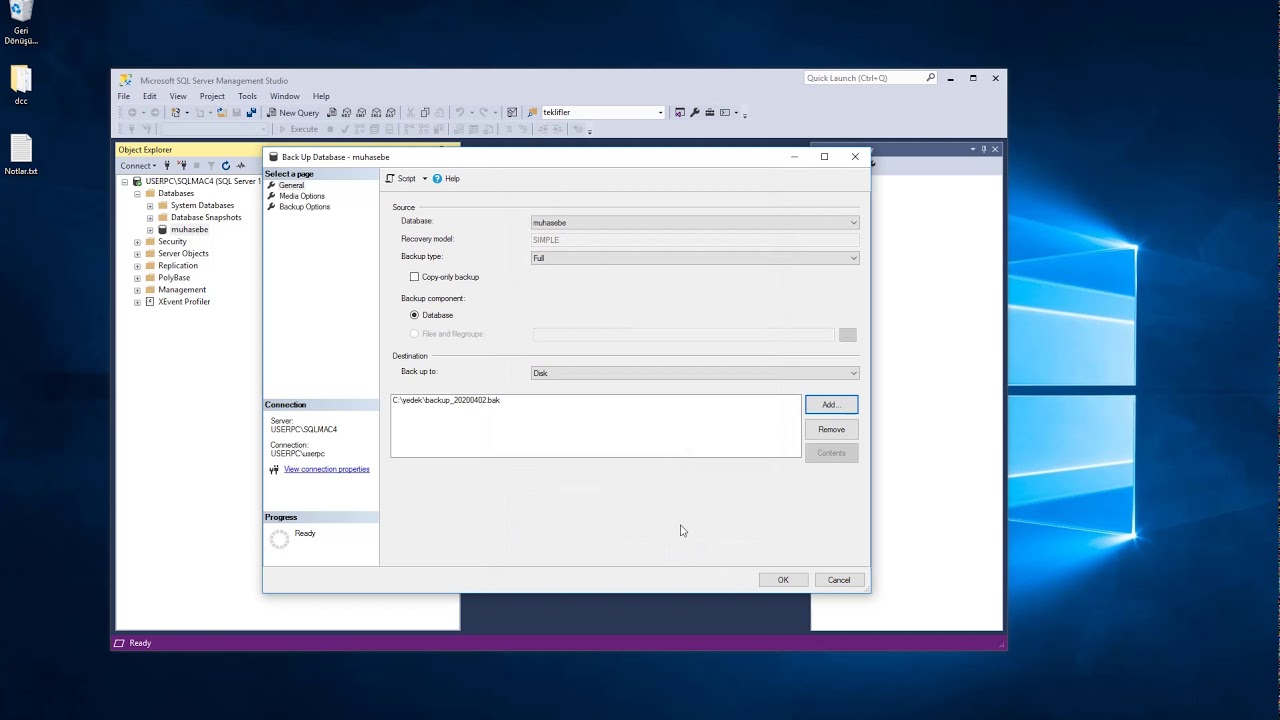Open the Window menu

(x=285, y=96)
